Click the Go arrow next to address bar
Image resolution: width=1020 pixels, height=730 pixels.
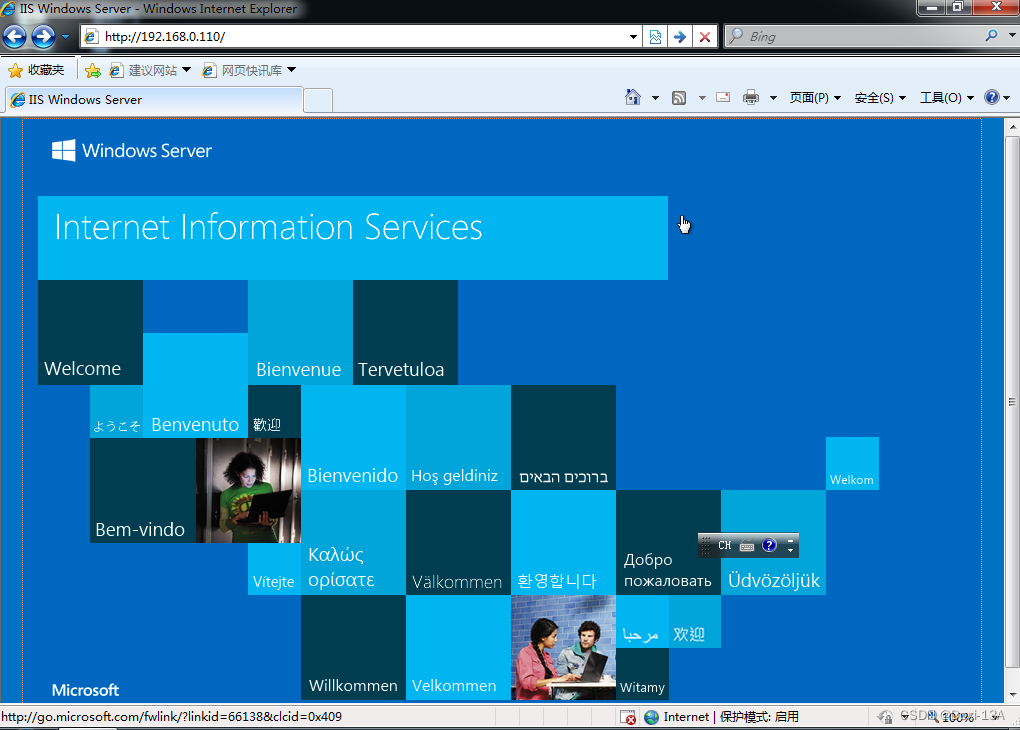[680, 37]
